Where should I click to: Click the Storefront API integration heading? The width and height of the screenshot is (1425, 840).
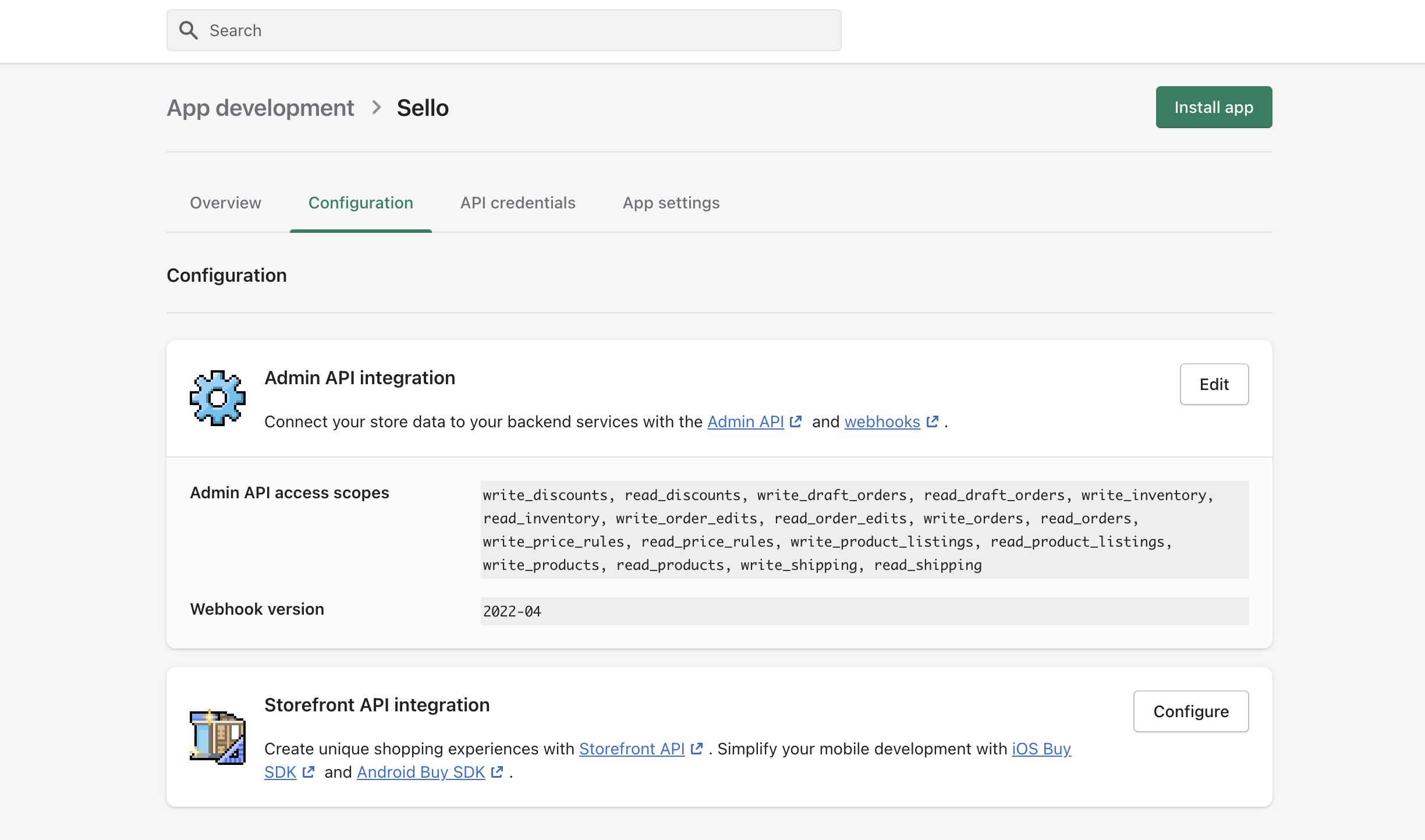tap(377, 706)
